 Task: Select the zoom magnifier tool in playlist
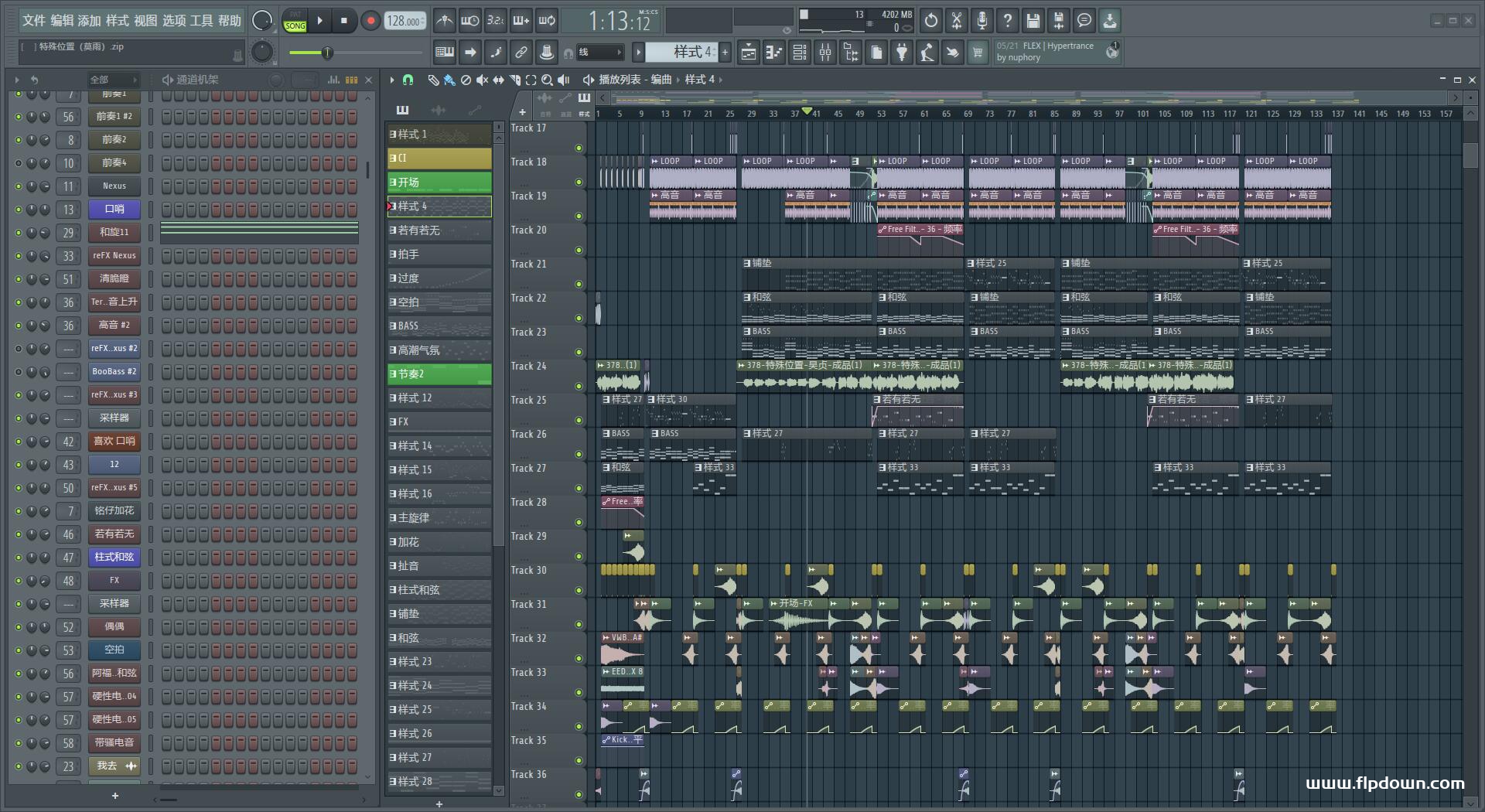[x=547, y=80]
